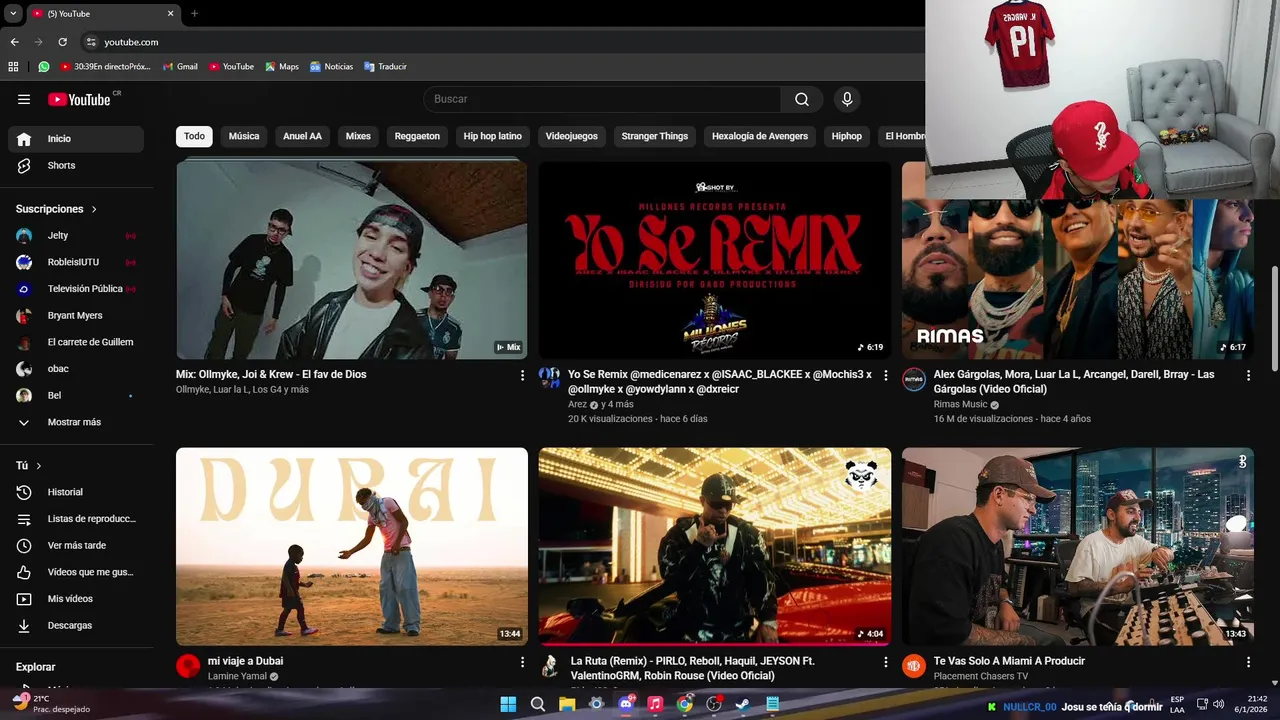Select the Hip hop latino chip
This screenshot has width=1280, height=720.
(x=493, y=136)
